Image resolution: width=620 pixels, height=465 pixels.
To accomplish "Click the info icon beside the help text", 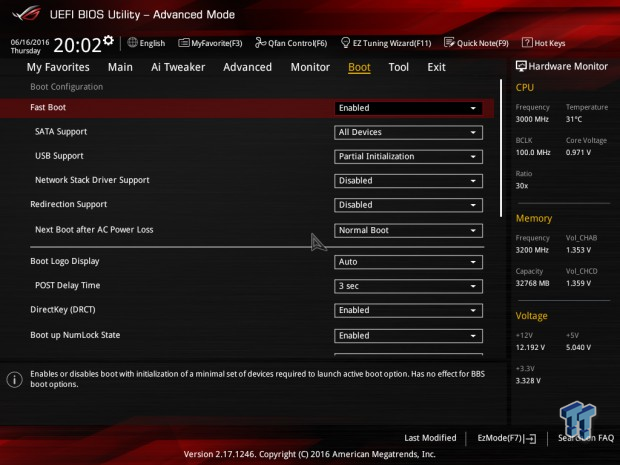I will (x=15, y=380).
